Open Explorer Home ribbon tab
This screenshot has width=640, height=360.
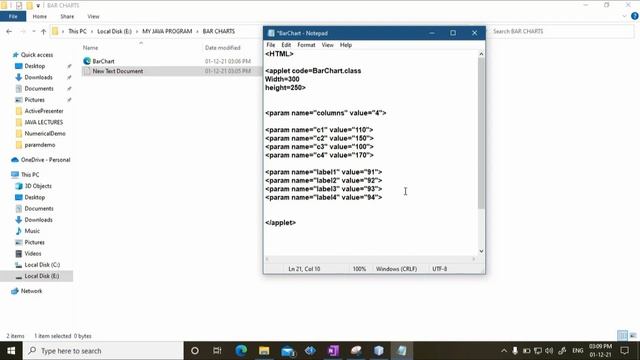(40, 16)
